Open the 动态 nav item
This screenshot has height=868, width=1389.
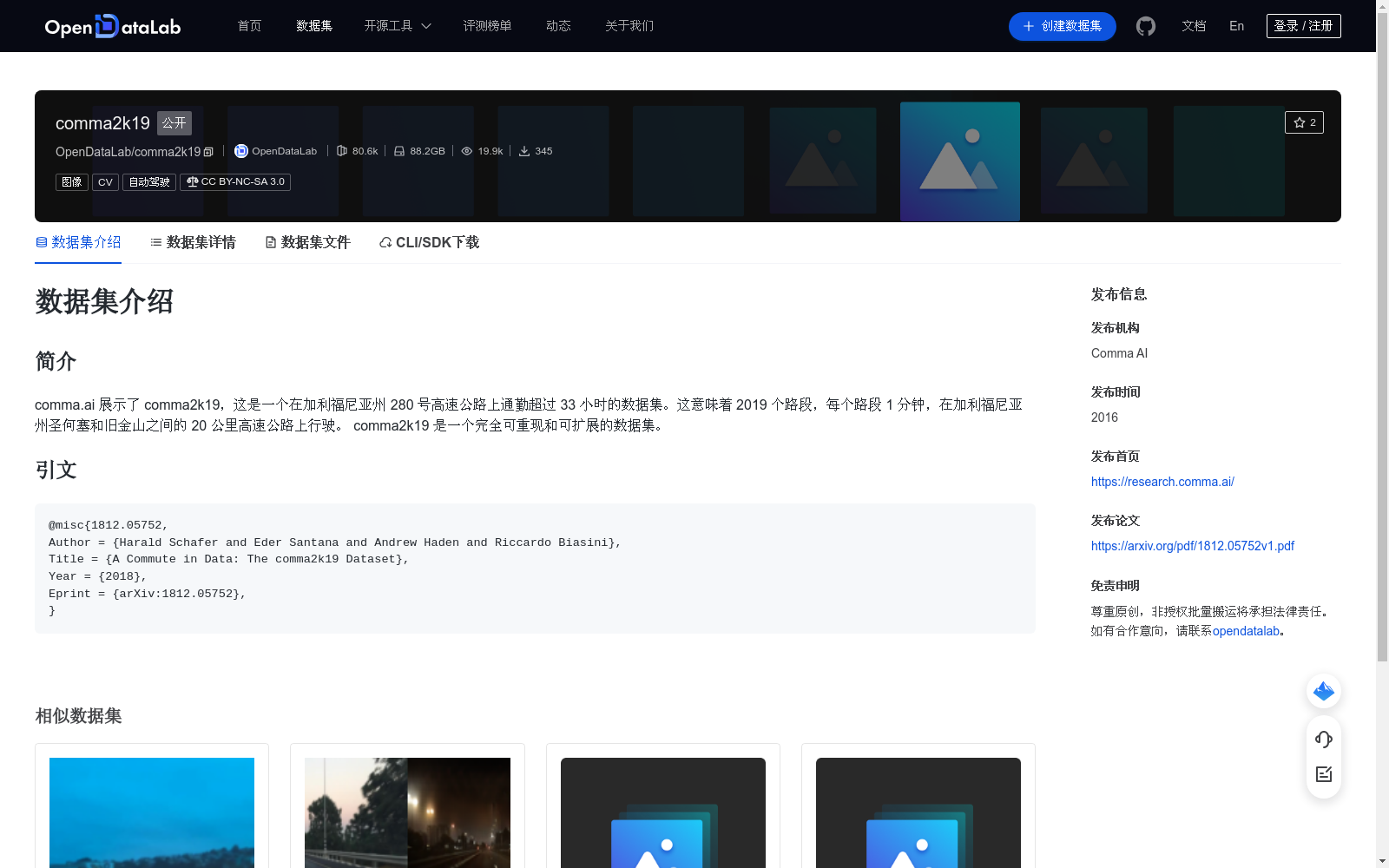click(x=558, y=26)
